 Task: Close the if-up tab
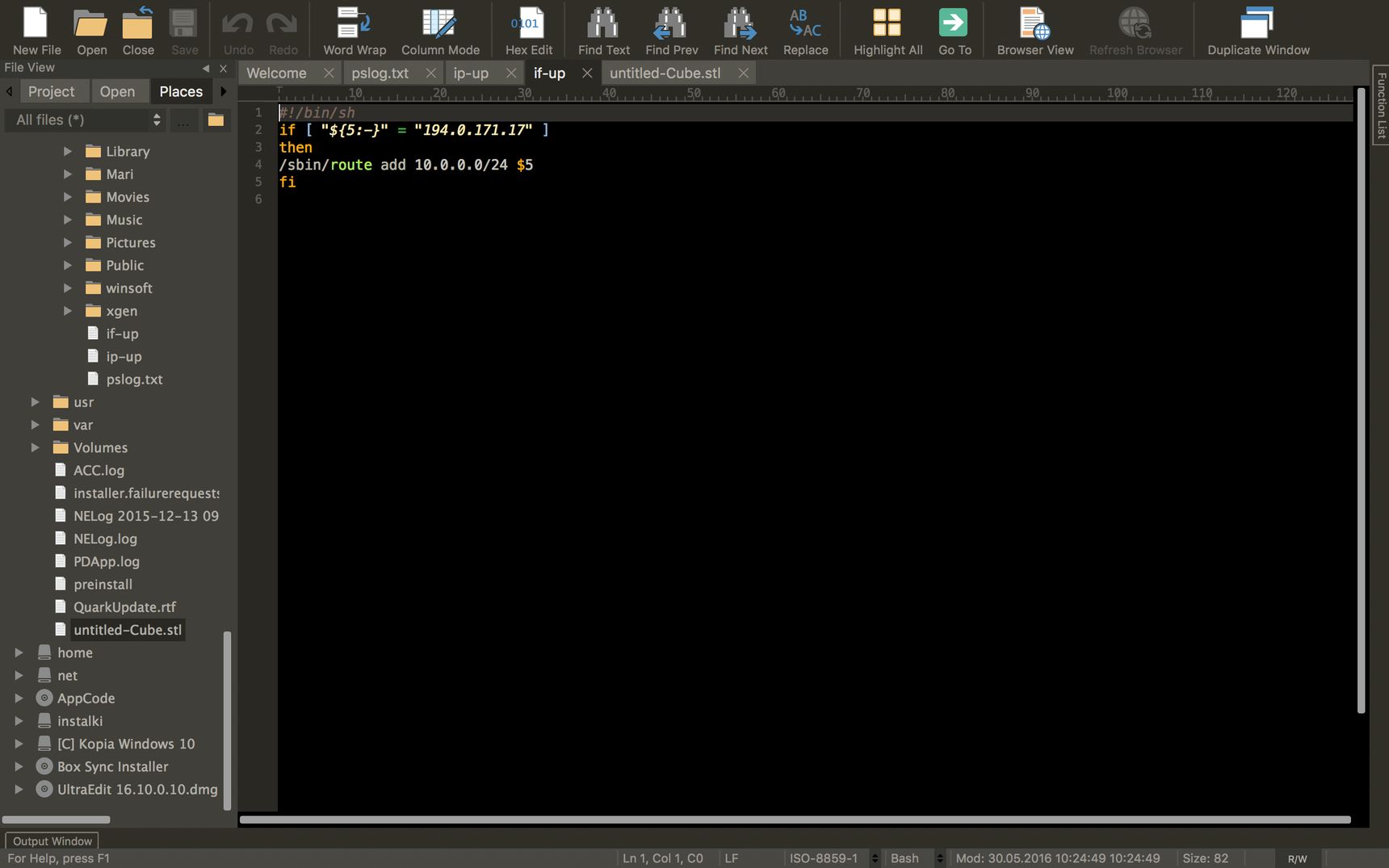click(587, 73)
